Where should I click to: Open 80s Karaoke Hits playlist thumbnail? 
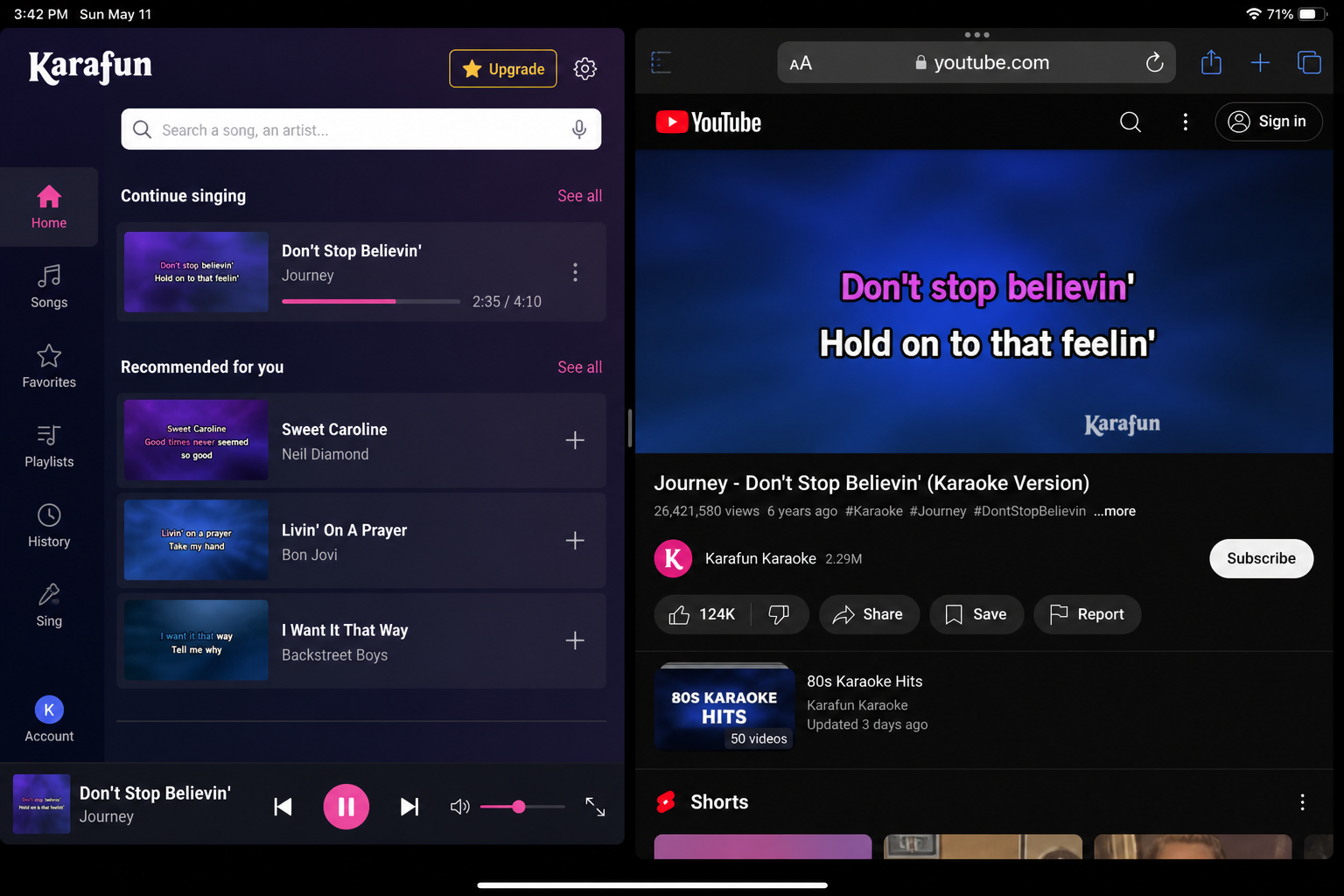coord(724,707)
